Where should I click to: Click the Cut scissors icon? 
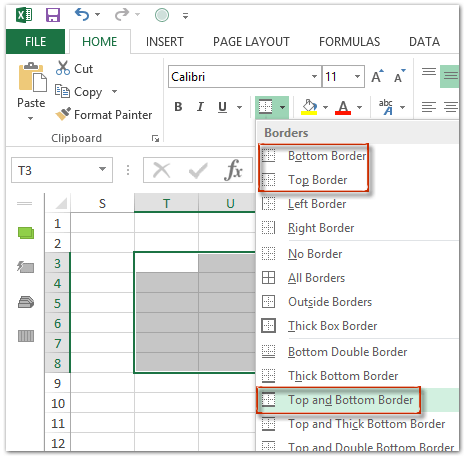(x=63, y=68)
